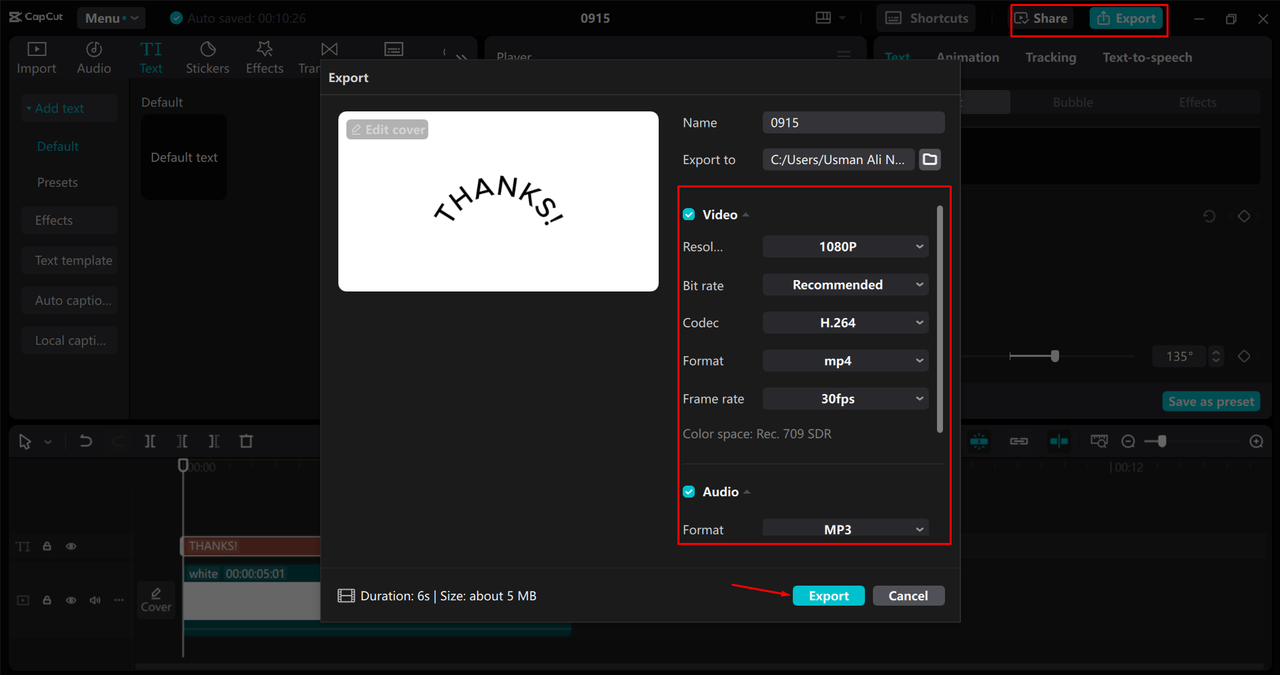The image size is (1280, 675).
Task: Collapse the Audio section triangle
Action: click(747, 492)
